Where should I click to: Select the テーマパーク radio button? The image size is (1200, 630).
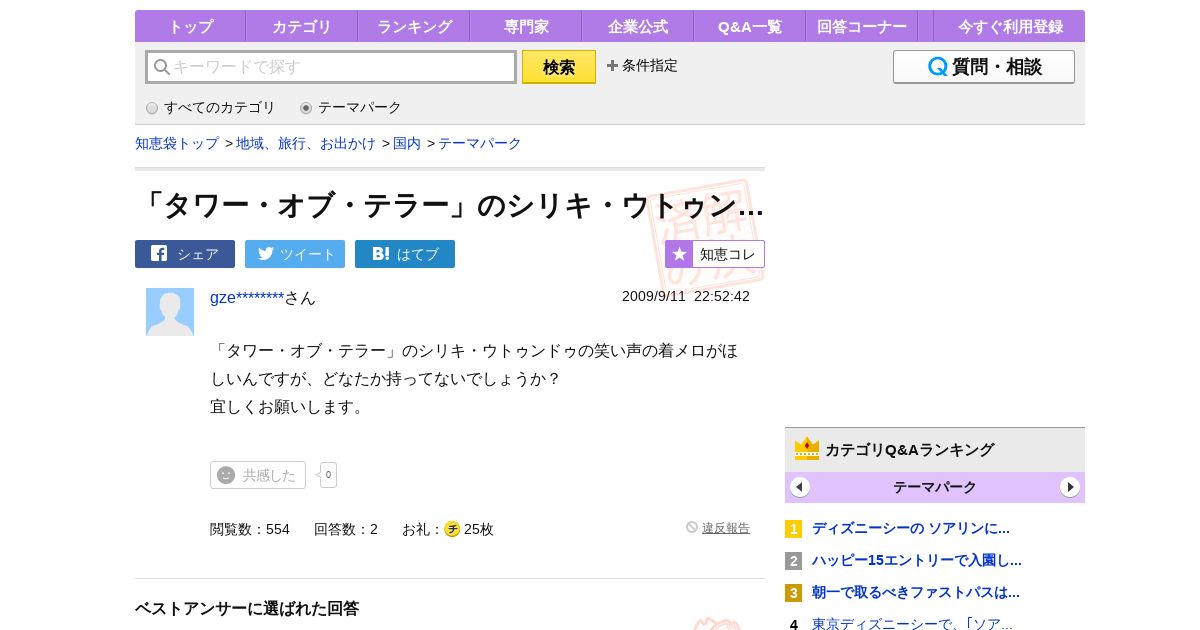[306, 108]
